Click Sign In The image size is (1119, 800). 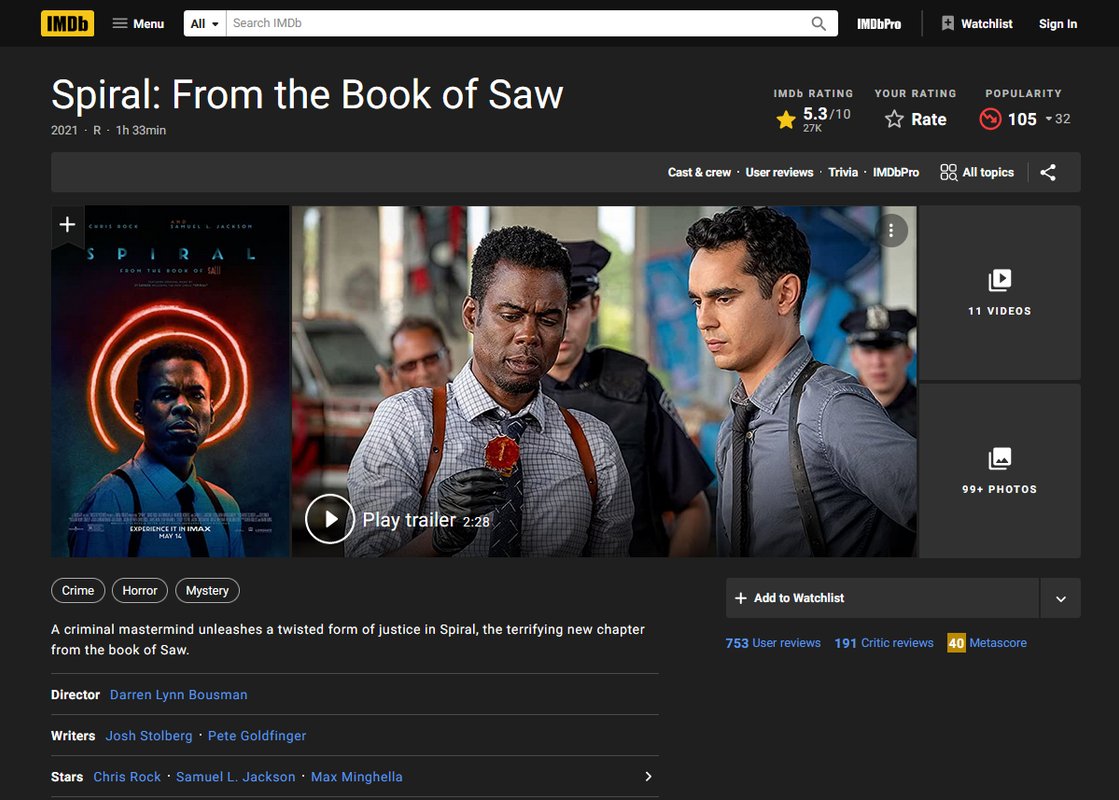[x=1058, y=24]
